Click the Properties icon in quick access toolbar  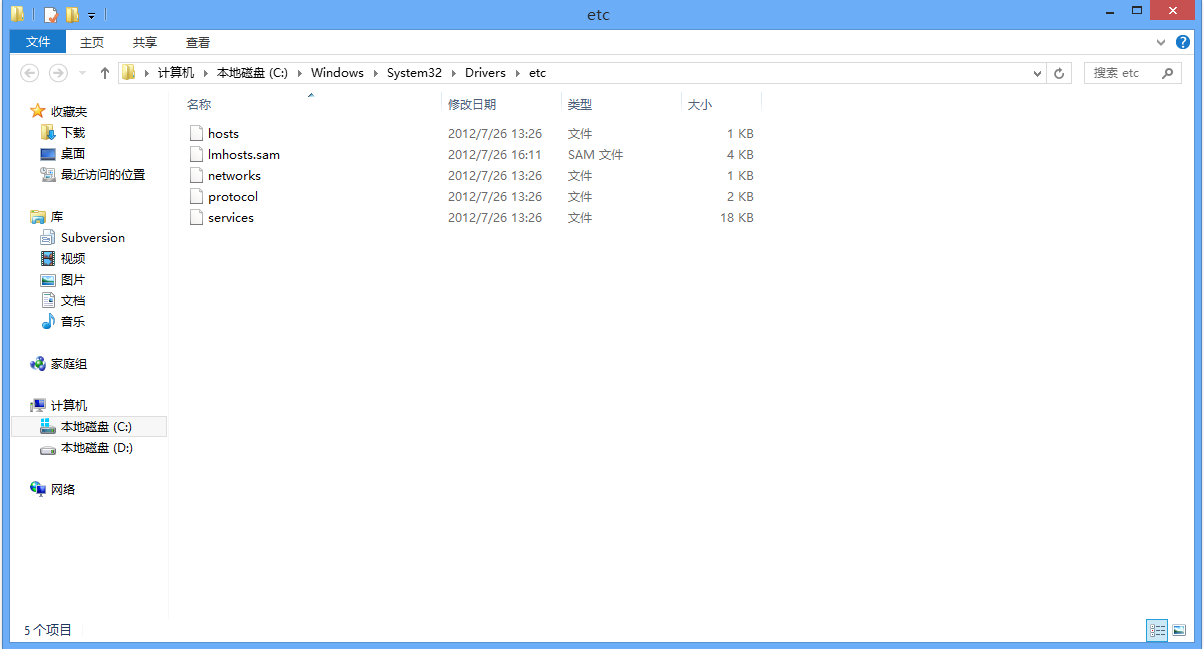pos(50,15)
